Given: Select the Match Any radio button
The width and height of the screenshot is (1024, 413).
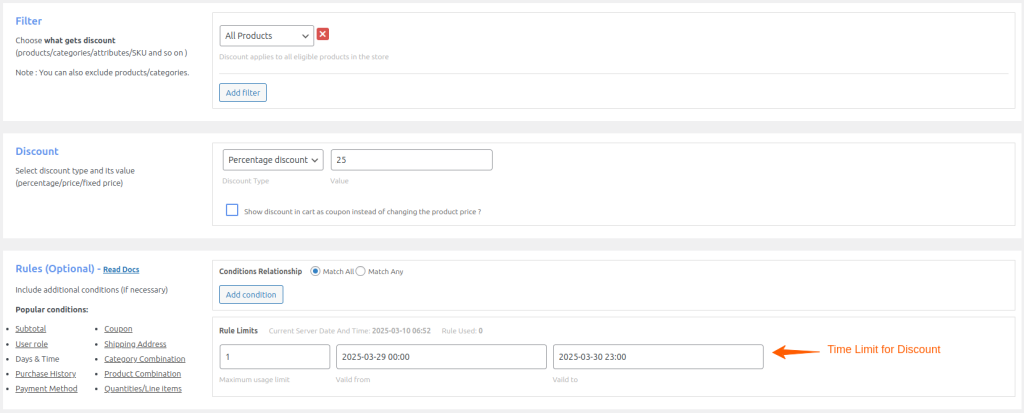Looking at the screenshot, I should click(360, 271).
